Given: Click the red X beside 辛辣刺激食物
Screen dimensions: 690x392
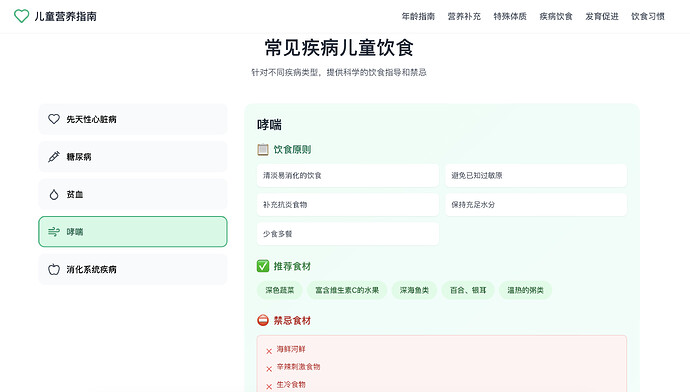Looking at the screenshot, I should 269,369.
